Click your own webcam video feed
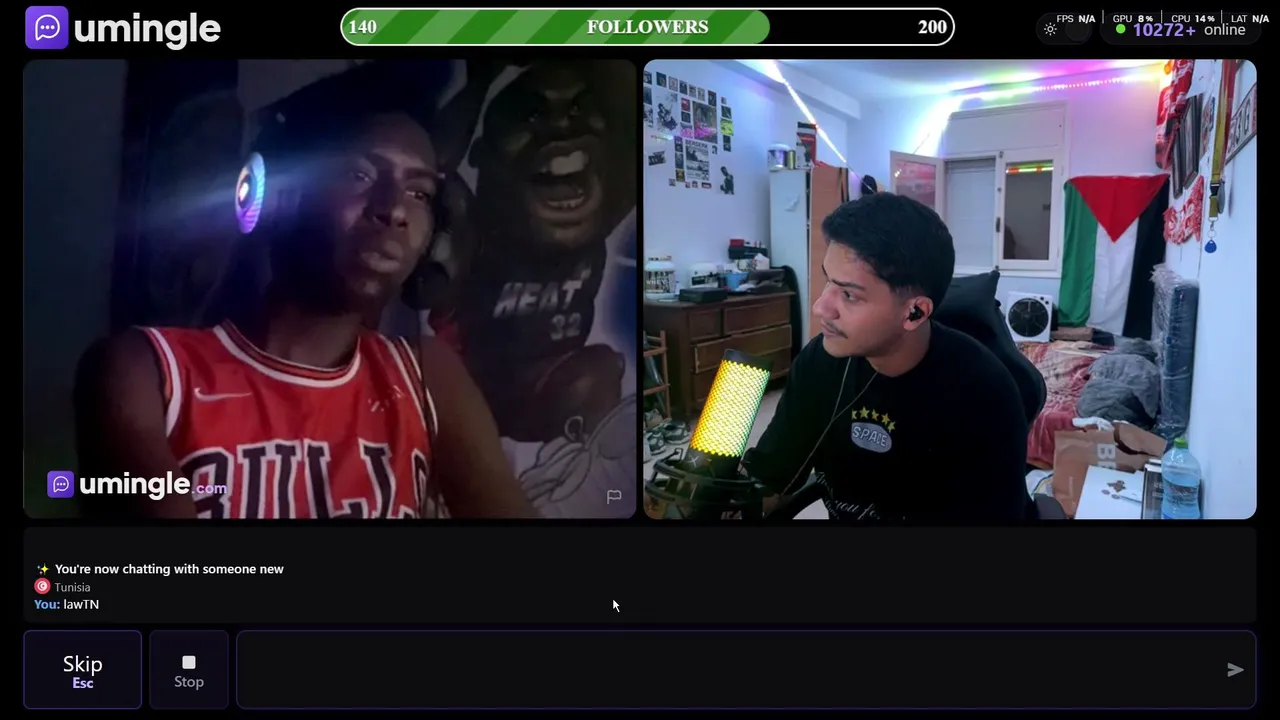 (x=950, y=289)
